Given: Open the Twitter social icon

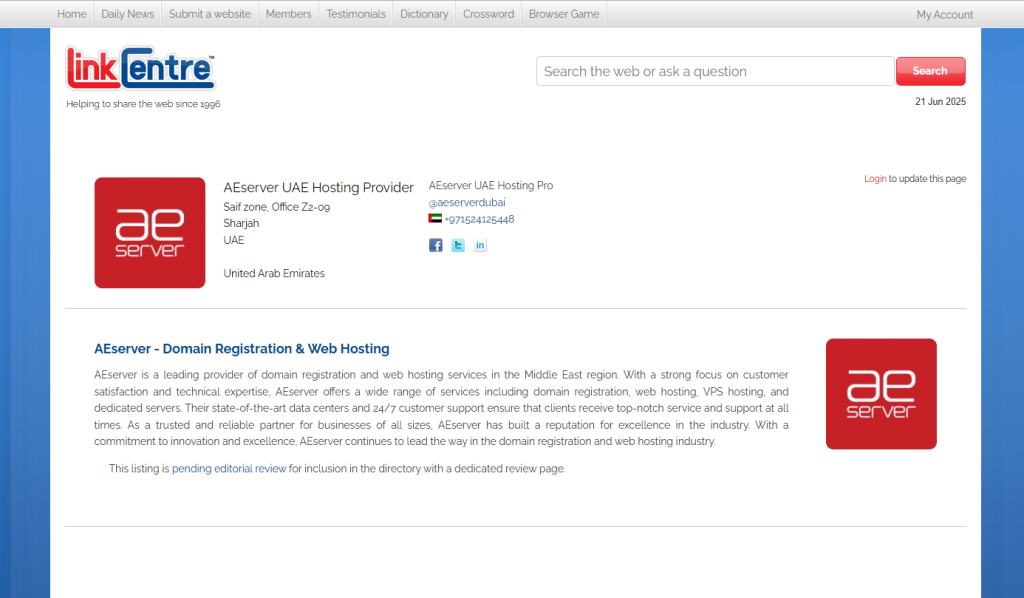Looking at the screenshot, I should click(x=458, y=245).
